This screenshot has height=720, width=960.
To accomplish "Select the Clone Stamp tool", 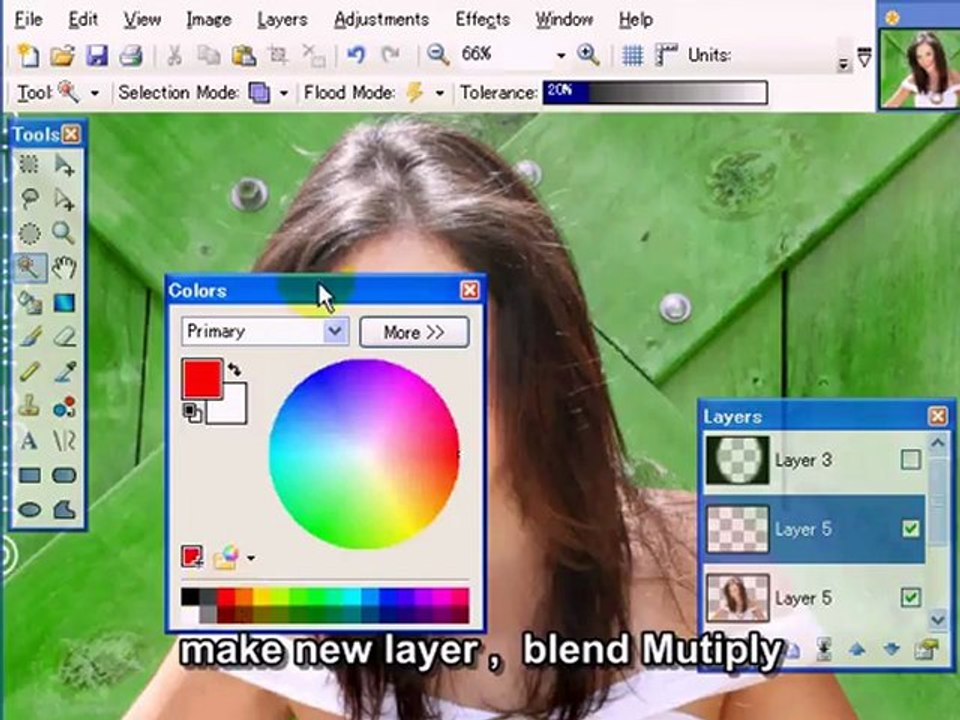I will 29,405.
